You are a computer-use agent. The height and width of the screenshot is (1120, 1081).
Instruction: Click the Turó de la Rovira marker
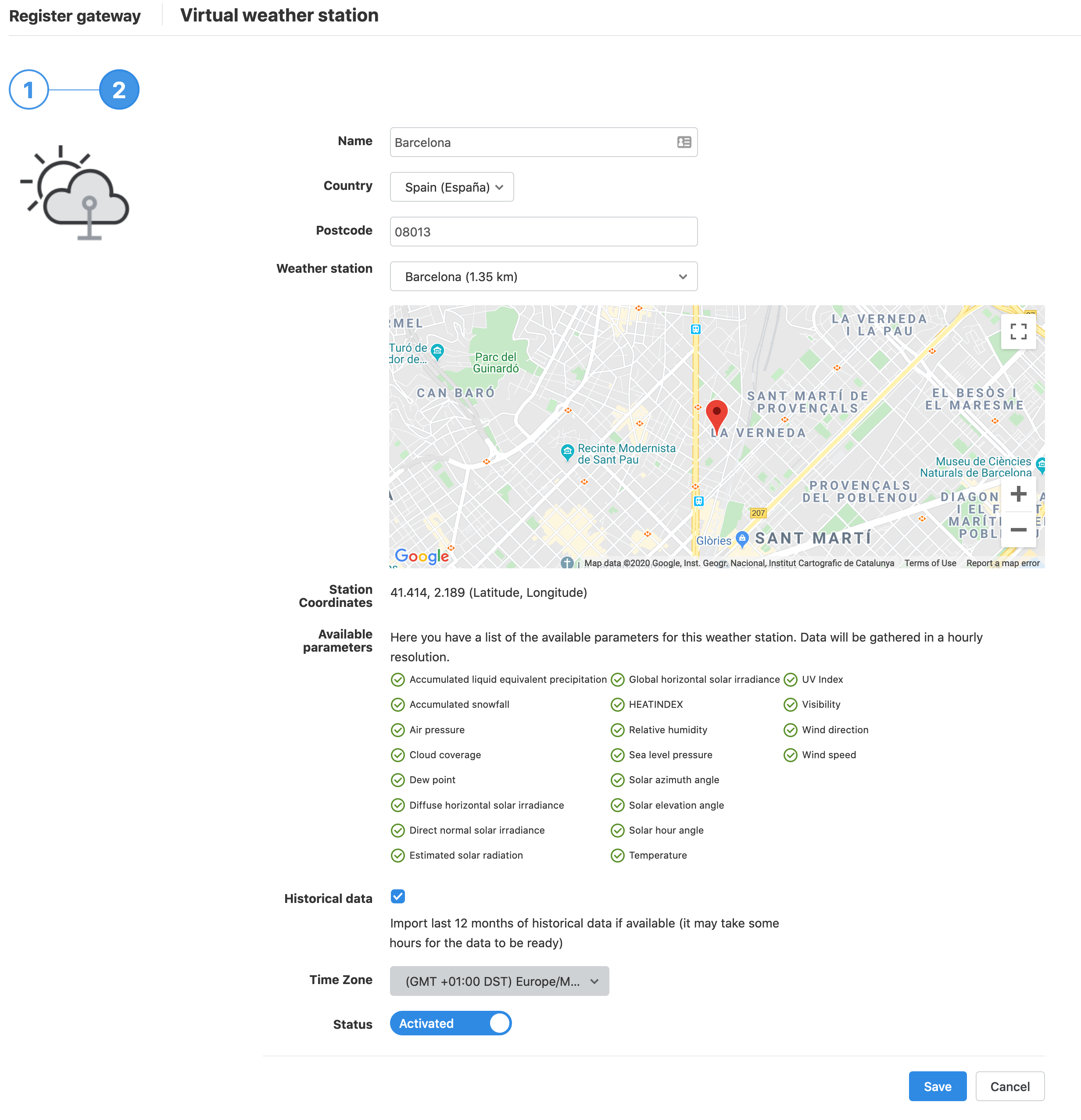[437, 351]
